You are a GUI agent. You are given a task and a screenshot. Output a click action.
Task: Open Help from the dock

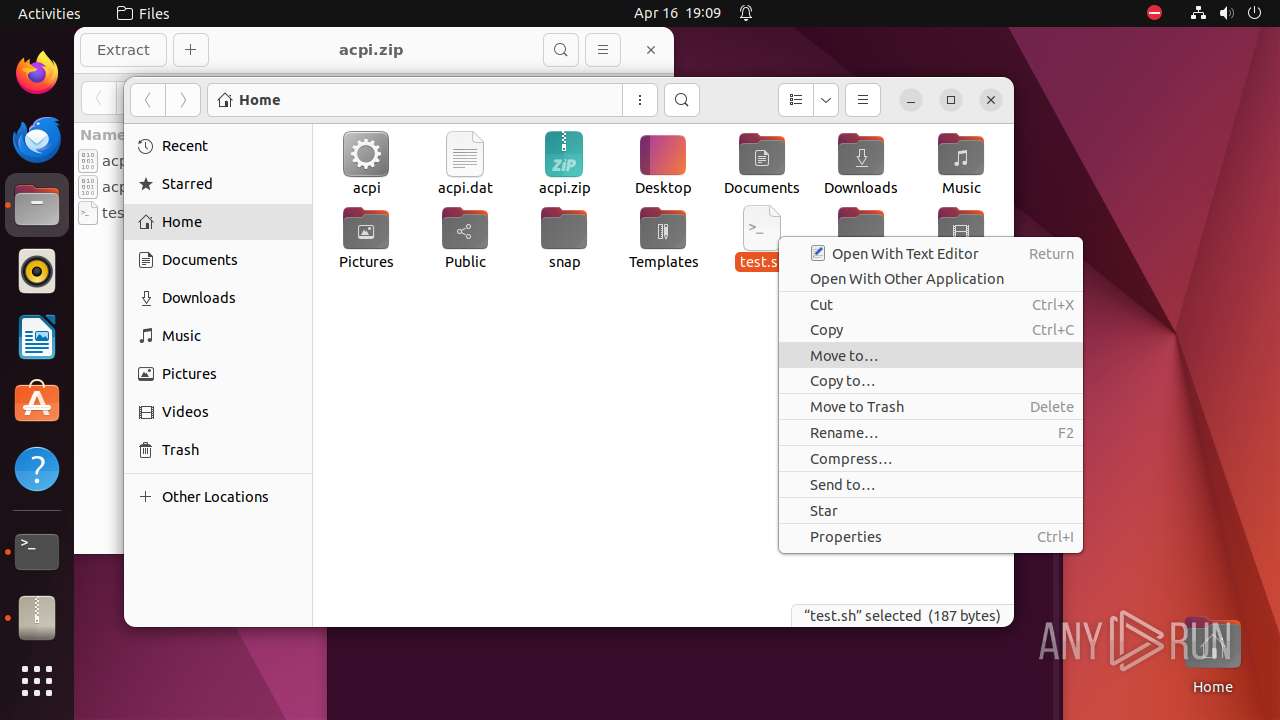[37, 469]
